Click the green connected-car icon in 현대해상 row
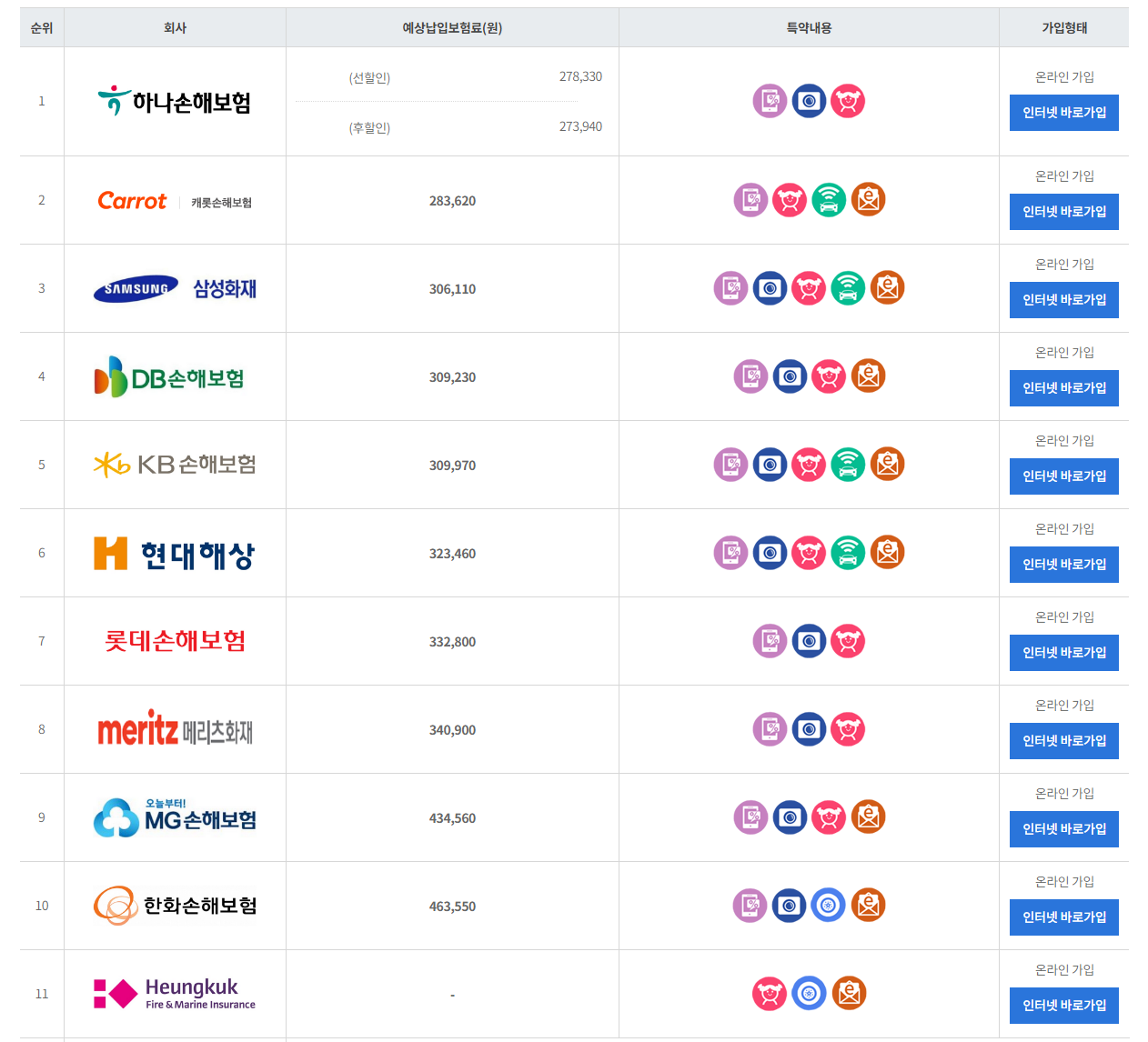The image size is (1148, 1042). (848, 553)
